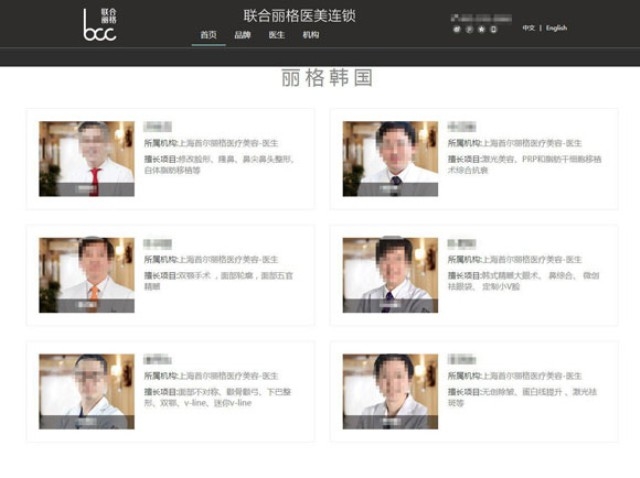Open the doctor photo beside 无创除皱 specialties

coord(390,391)
